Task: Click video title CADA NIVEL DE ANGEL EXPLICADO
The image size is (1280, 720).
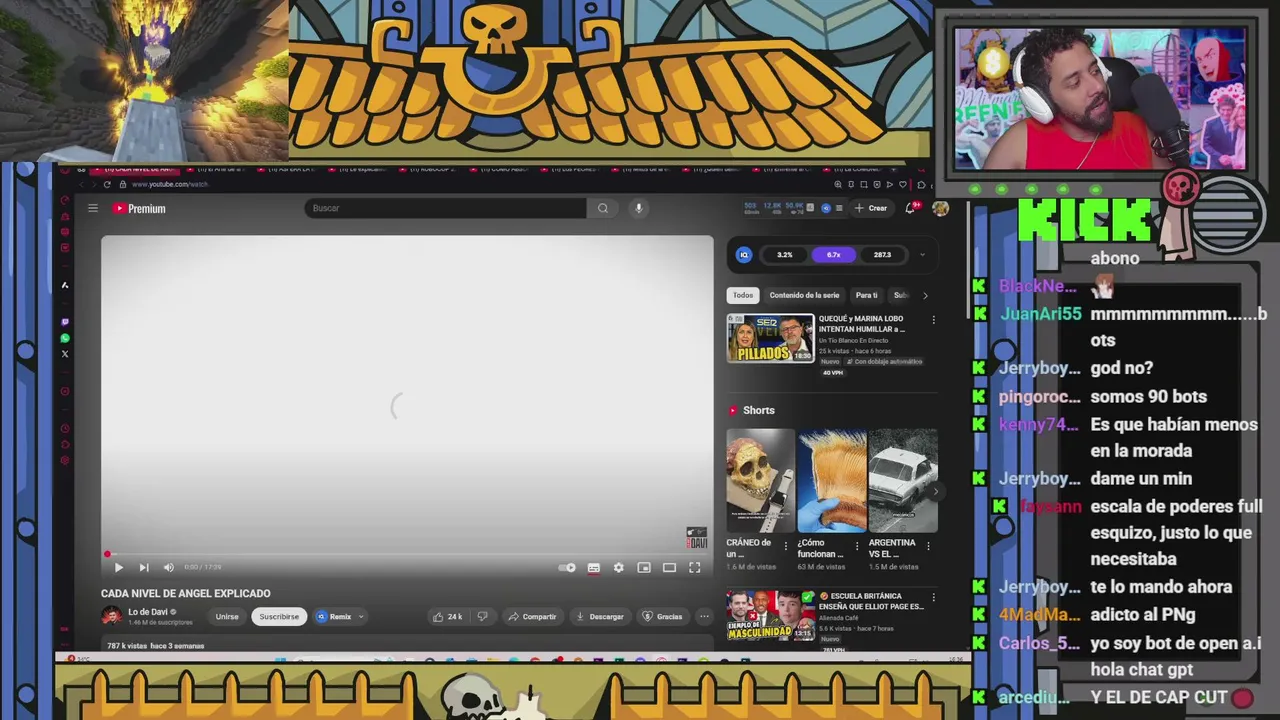Action: 186,593
